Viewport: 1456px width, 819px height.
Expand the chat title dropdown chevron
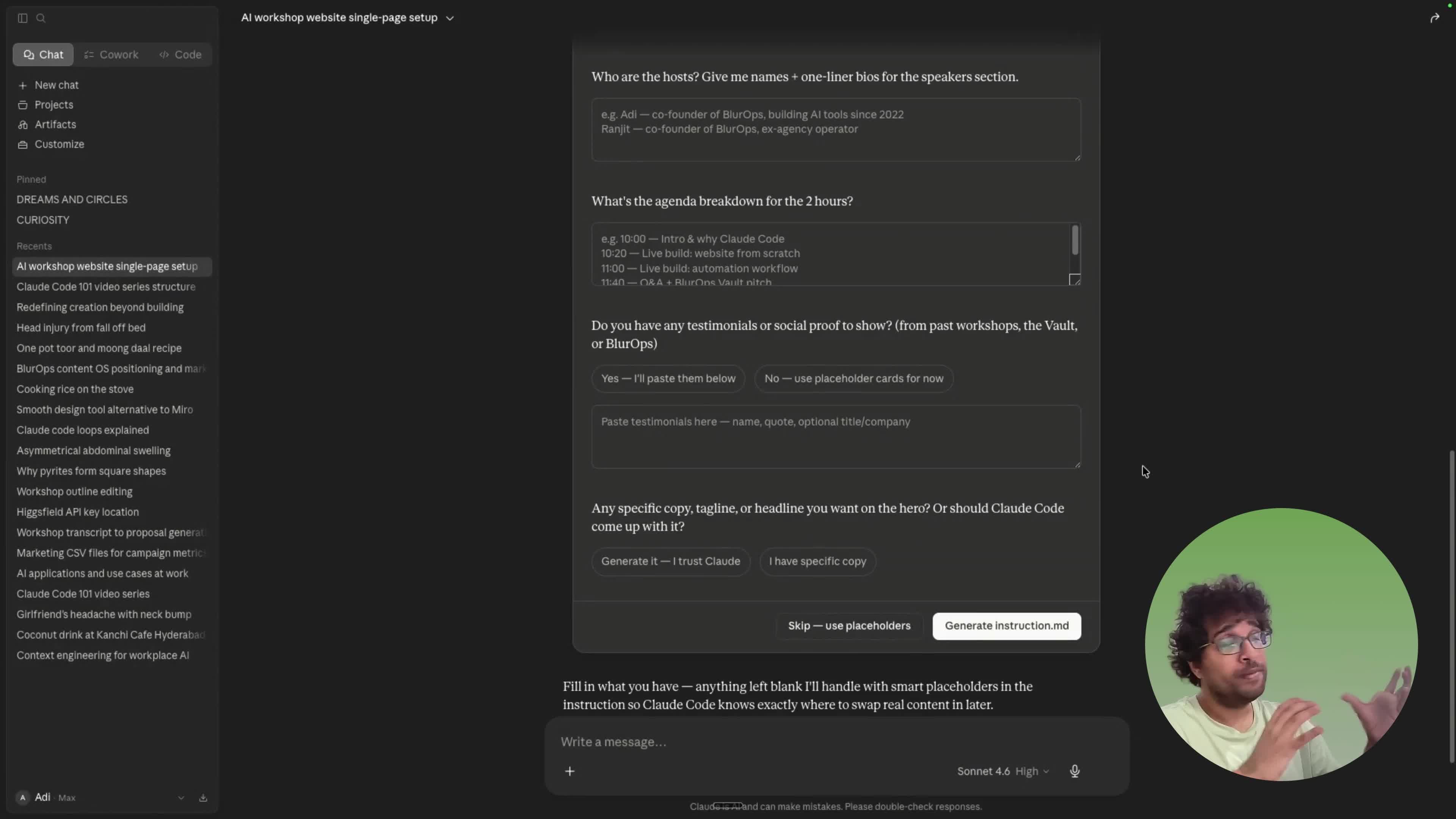(450, 18)
